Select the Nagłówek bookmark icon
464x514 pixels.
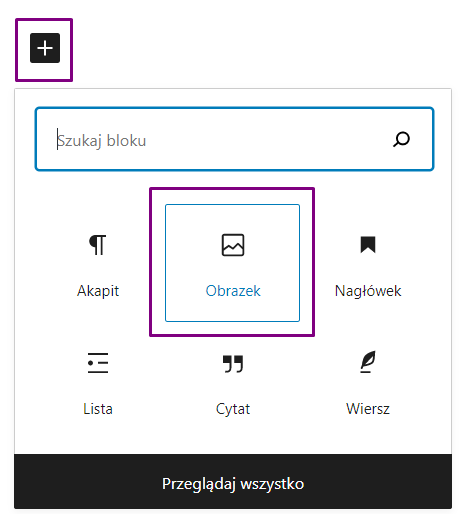click(368, 245)
